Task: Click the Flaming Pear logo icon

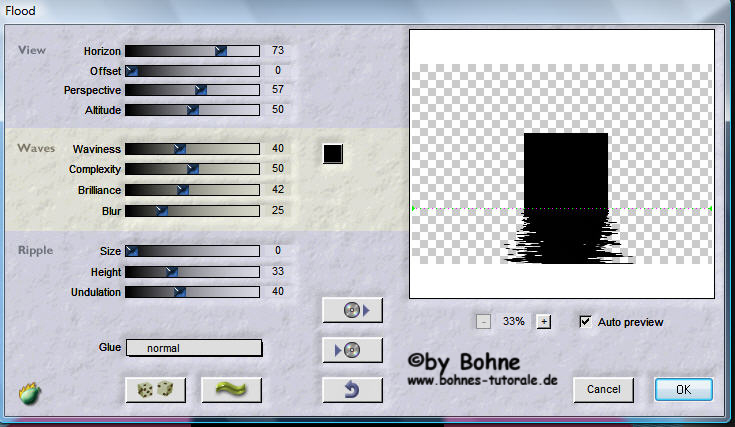Action: (x=29, y=393)
